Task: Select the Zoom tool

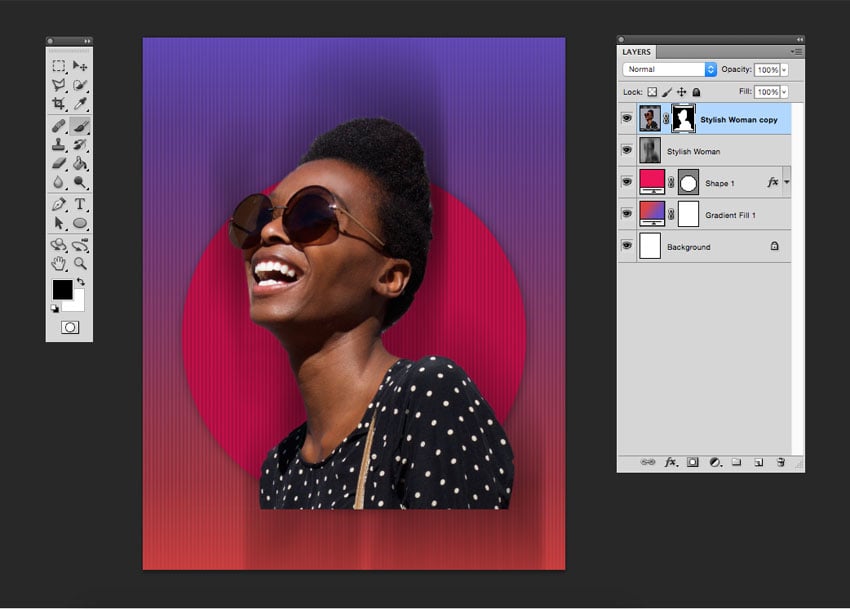Action: (80, 264)
